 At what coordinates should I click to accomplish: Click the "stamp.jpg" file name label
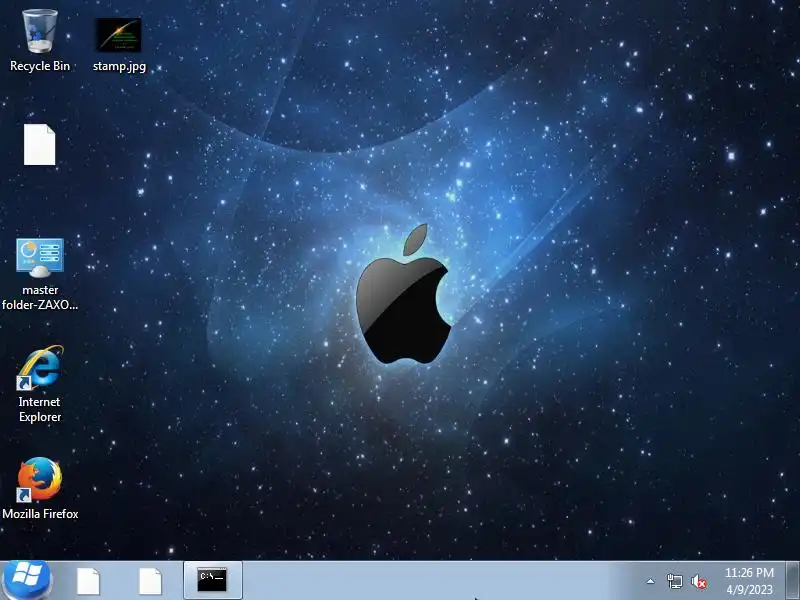tap(119, 66)
